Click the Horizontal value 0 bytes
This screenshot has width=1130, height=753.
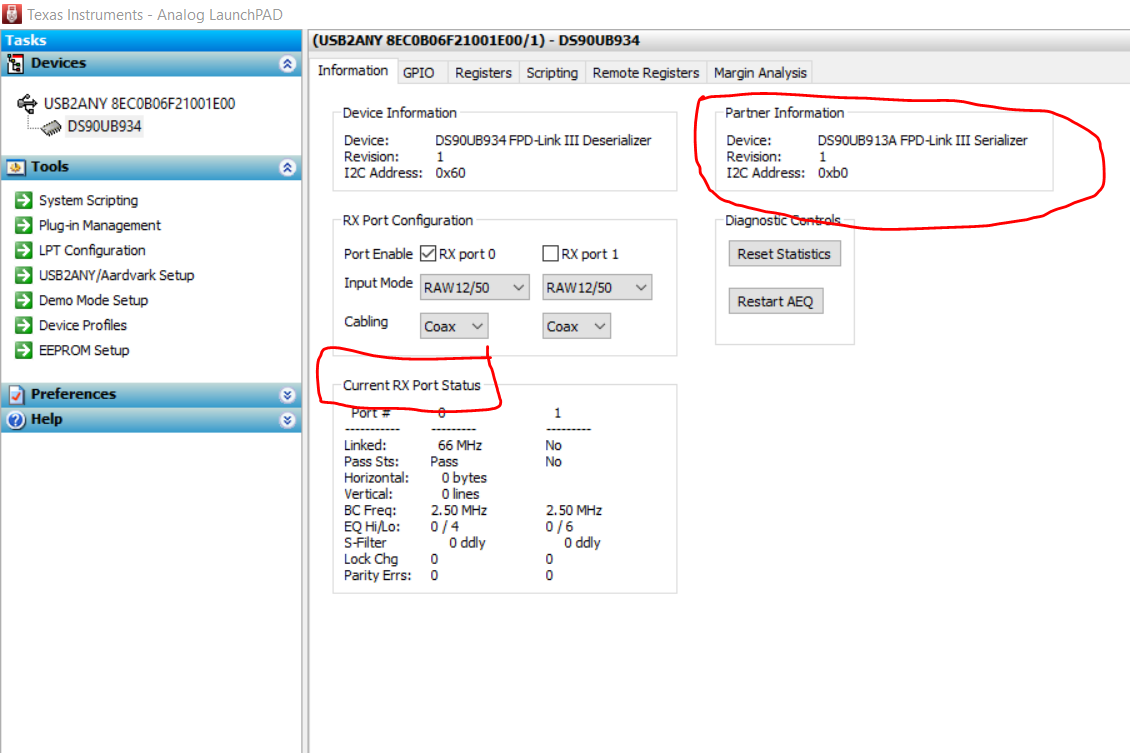pos(464,478)
